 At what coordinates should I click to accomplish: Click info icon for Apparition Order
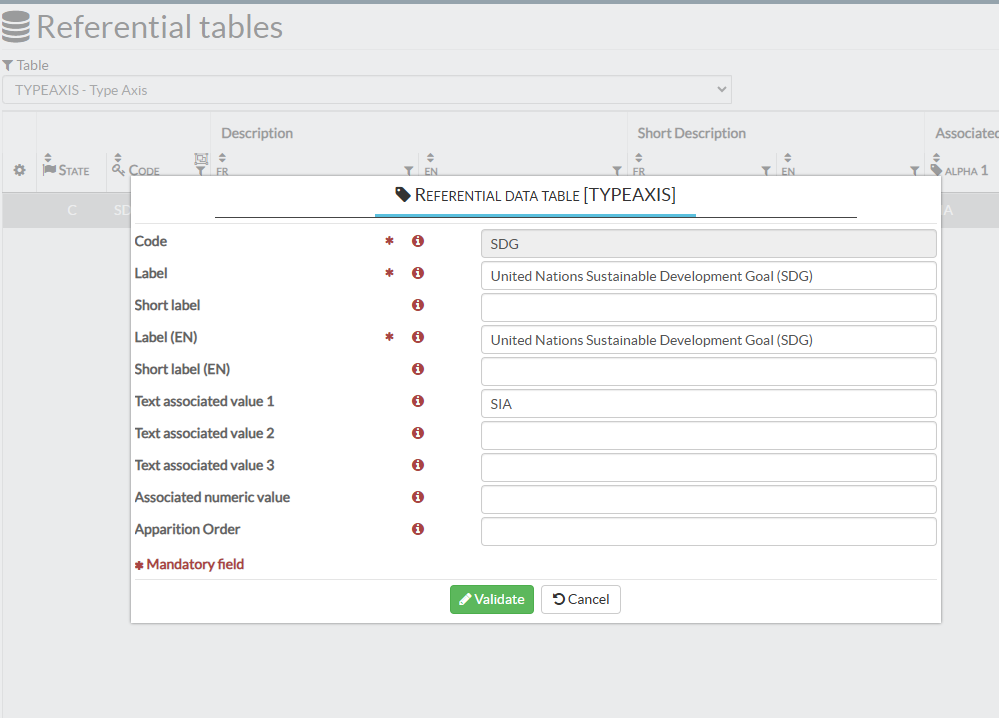tap(418, 529)
